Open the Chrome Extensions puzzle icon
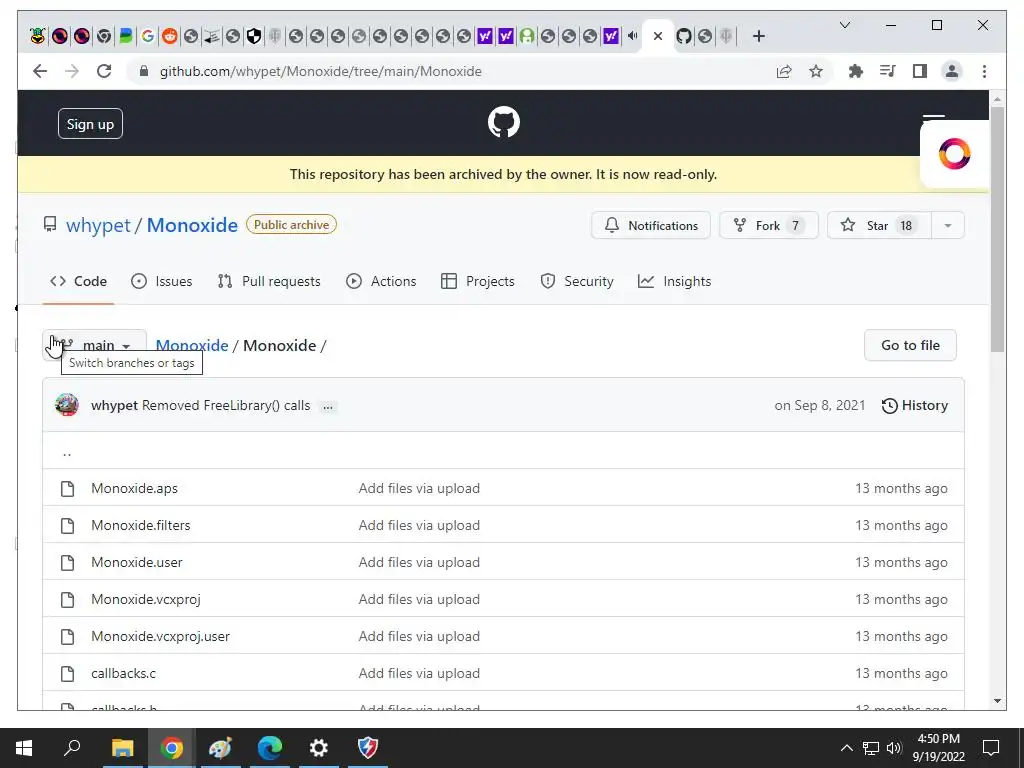The width and height of the screenshot is (1024, 768). click(x=856, y=71)
